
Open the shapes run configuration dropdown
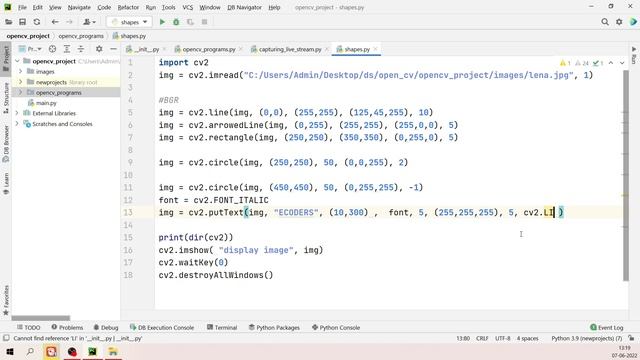click(129, 22)
